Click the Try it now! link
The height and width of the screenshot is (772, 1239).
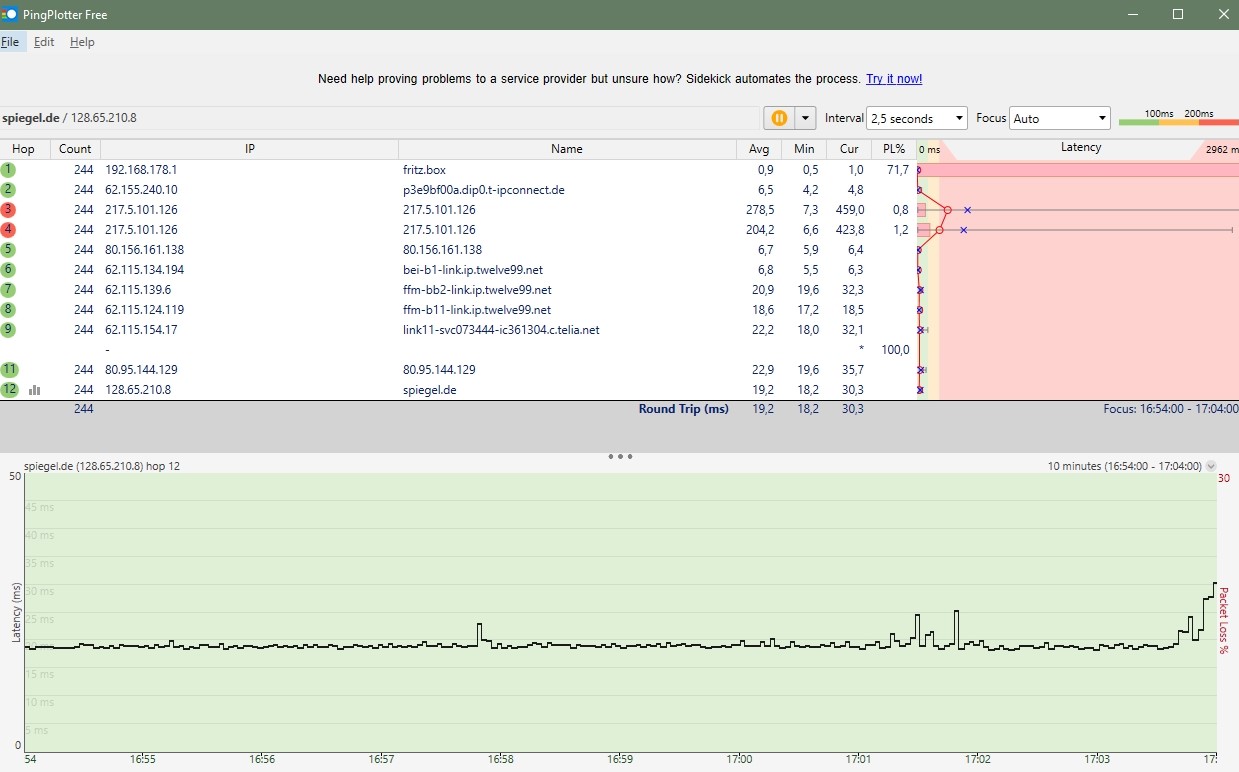pyautogui.click(x=894, y=79)
